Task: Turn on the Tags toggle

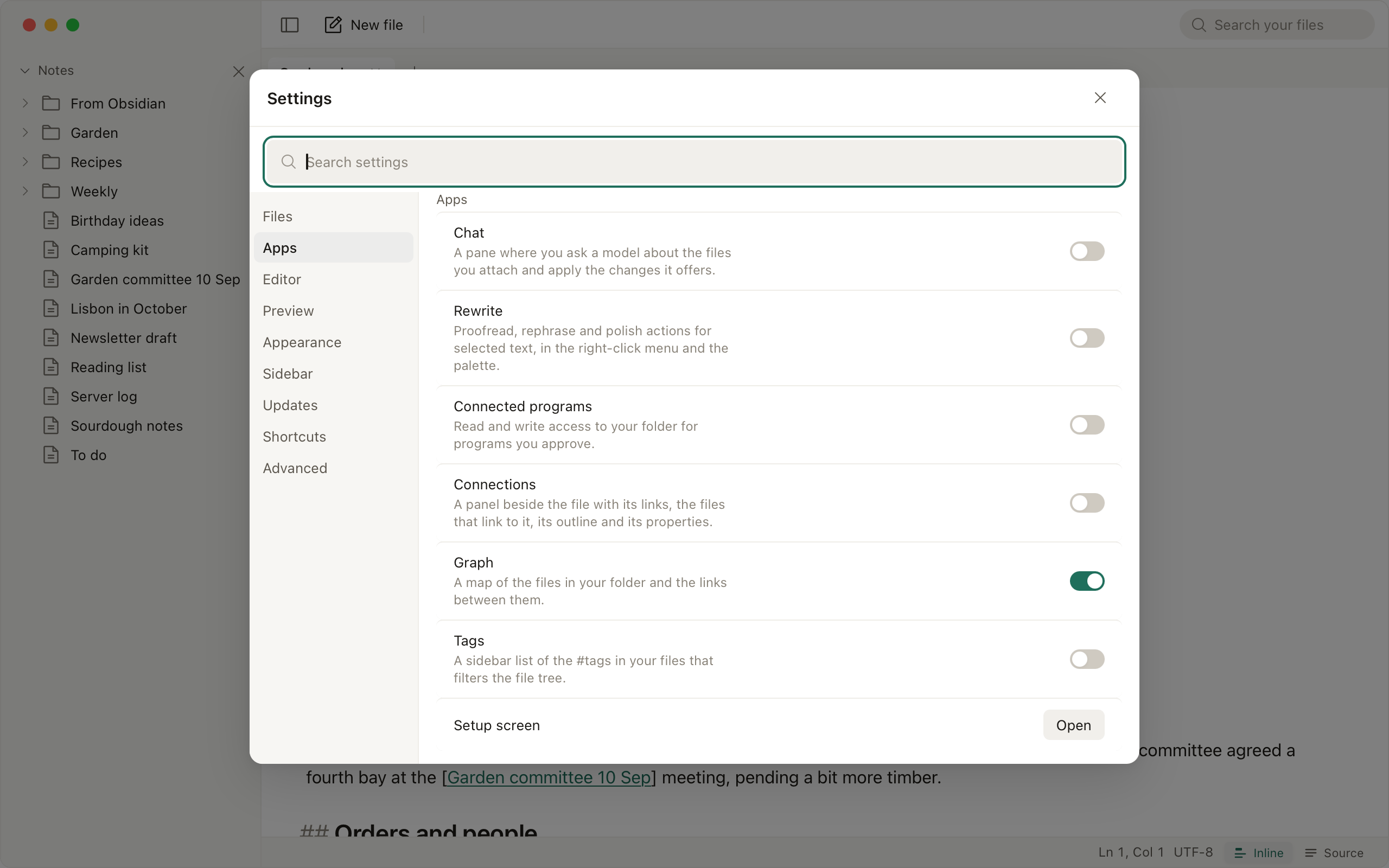Action: pyautogui.click(x=1087, y=659)
